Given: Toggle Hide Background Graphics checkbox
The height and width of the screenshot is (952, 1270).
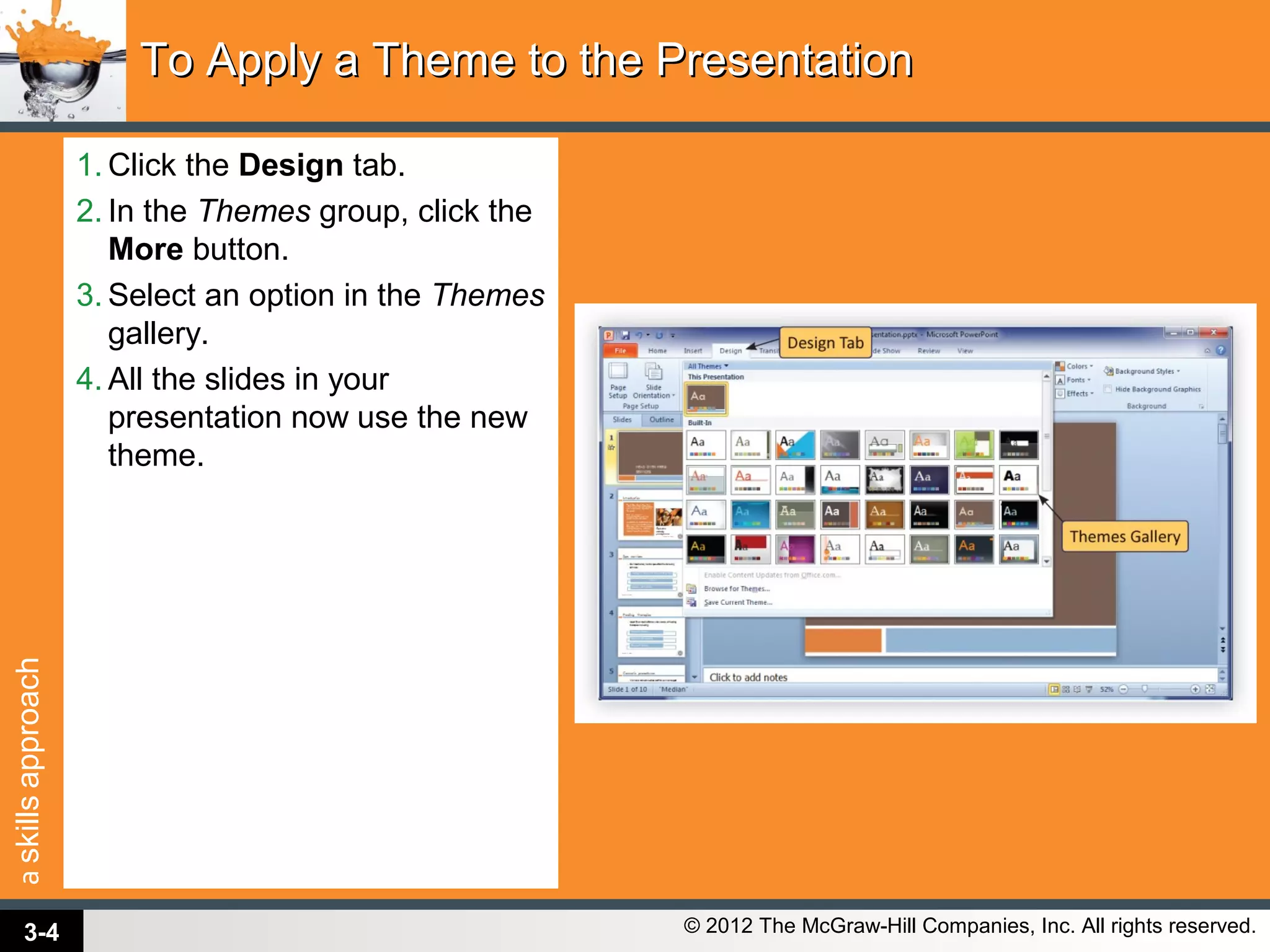Looking at the screenshot, I should [x=1108, y=389].
